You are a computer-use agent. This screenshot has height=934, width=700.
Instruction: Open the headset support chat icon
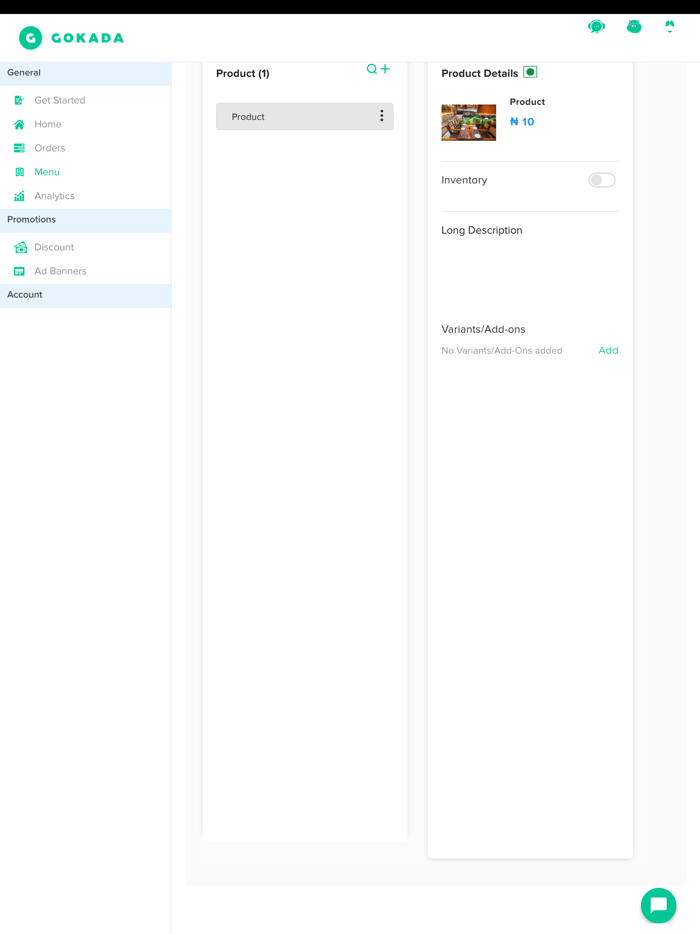(596, 26)
